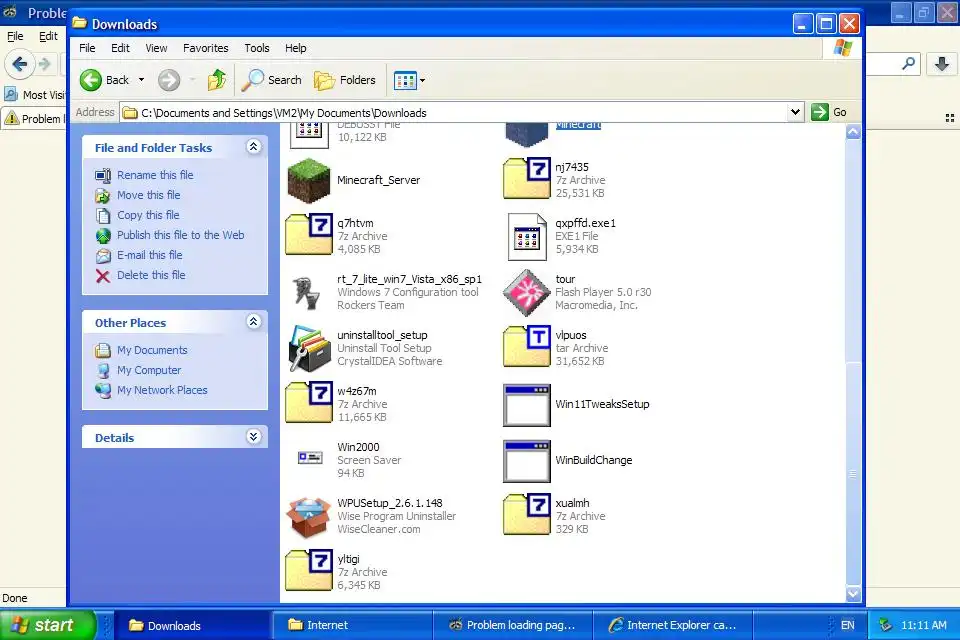Click the search magnifier in browser window
The height and width of the screenshot is (640, 960).
point(909,63)
